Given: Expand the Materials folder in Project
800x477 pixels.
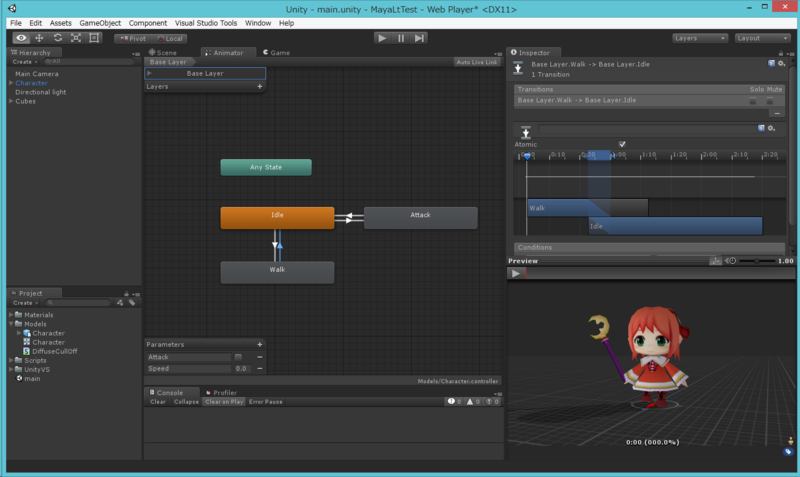Looking at the screenshot, I should pyautogui.click(x=11, y=315).
